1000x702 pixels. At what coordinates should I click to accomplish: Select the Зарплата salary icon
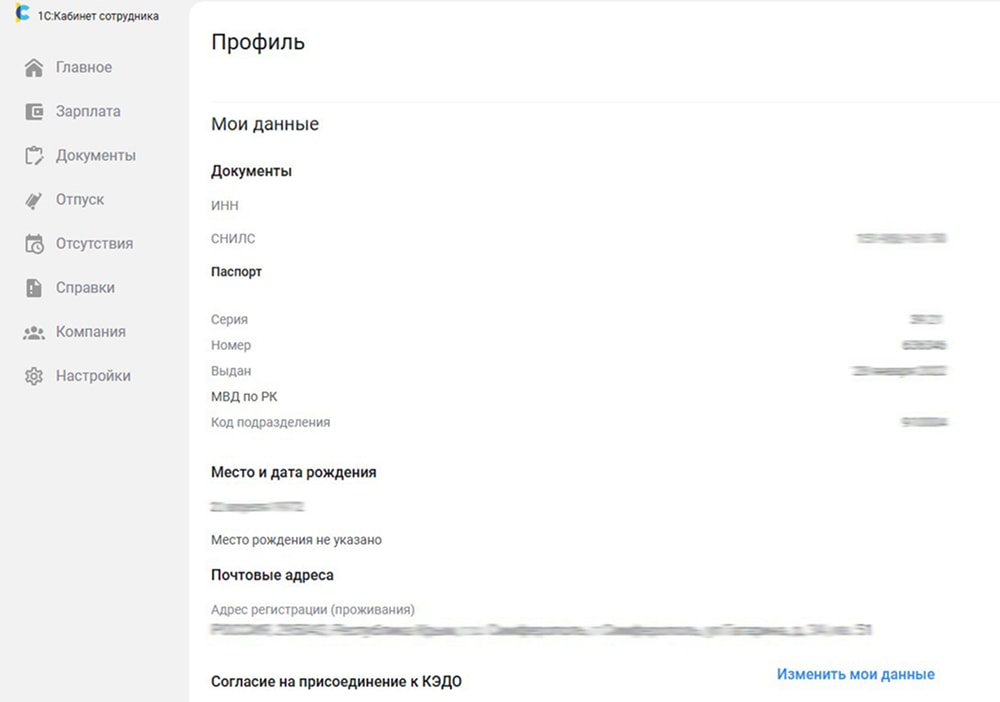33,111
